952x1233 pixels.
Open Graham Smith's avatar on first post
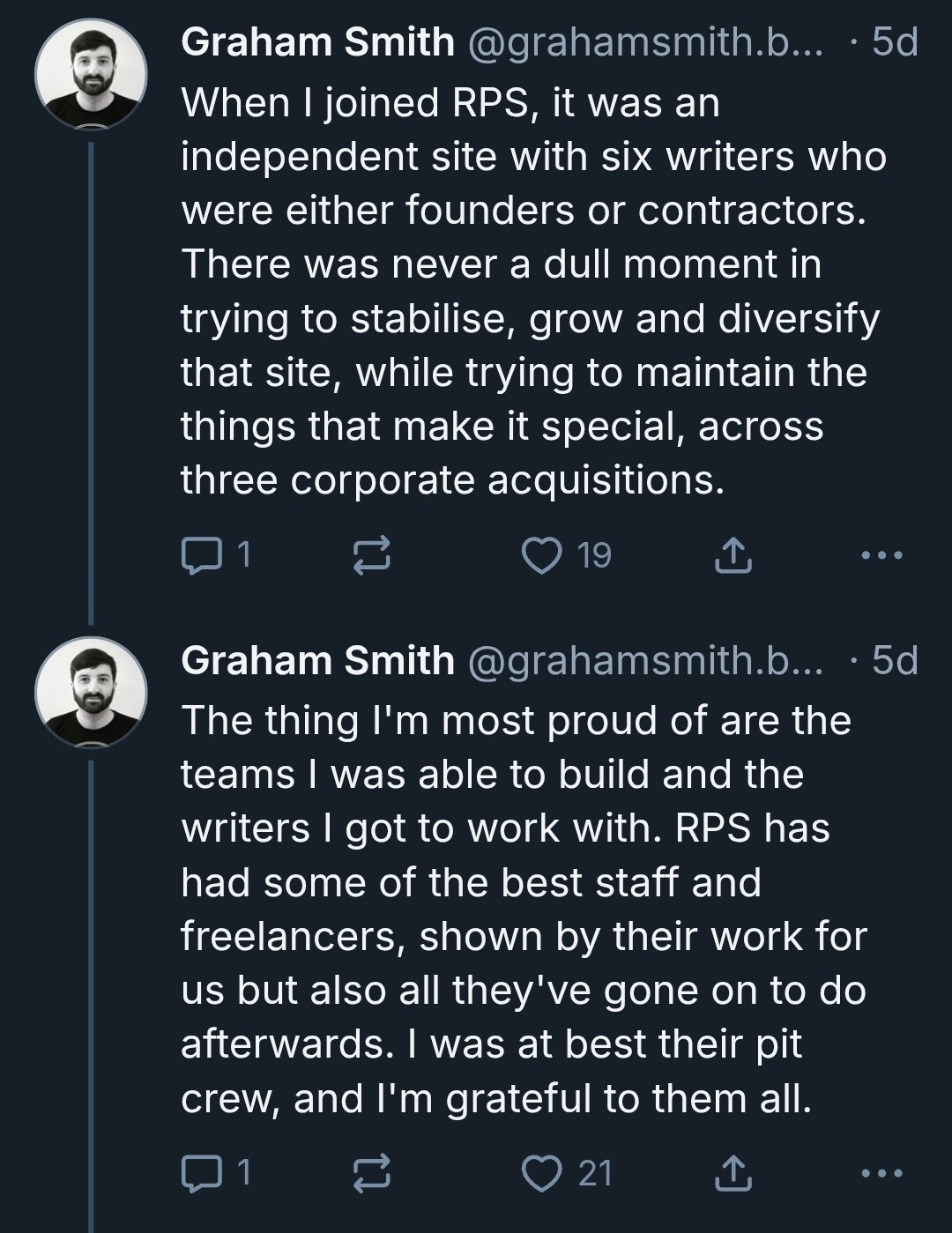[91, 74]
